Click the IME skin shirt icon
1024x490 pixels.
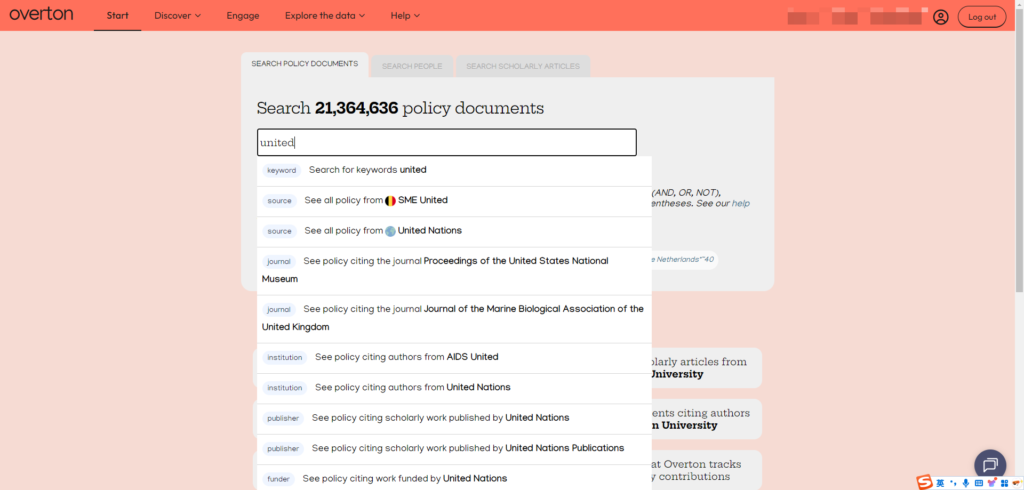click(x=993, y=483)
